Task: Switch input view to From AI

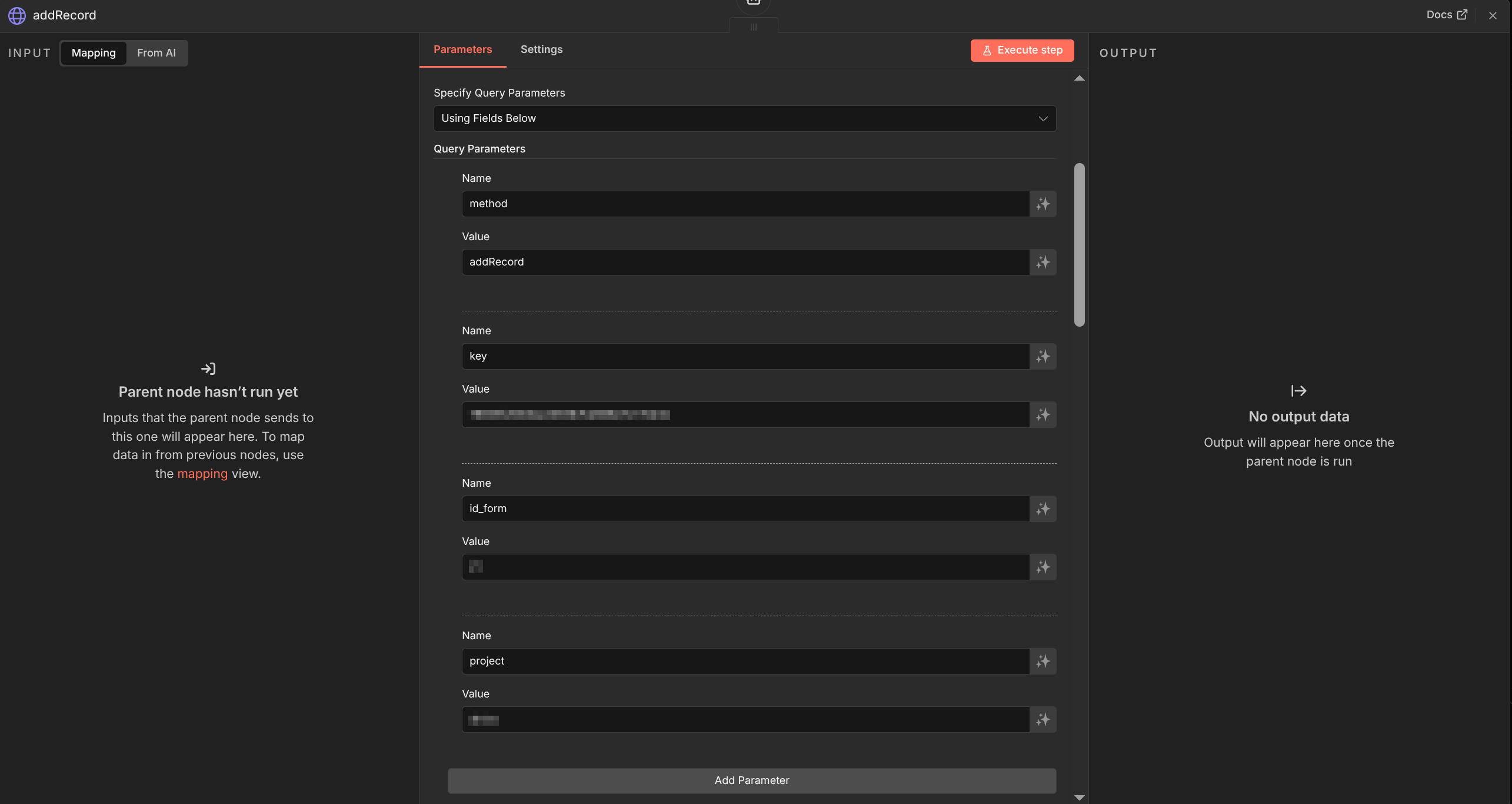Action: point(156,53)
